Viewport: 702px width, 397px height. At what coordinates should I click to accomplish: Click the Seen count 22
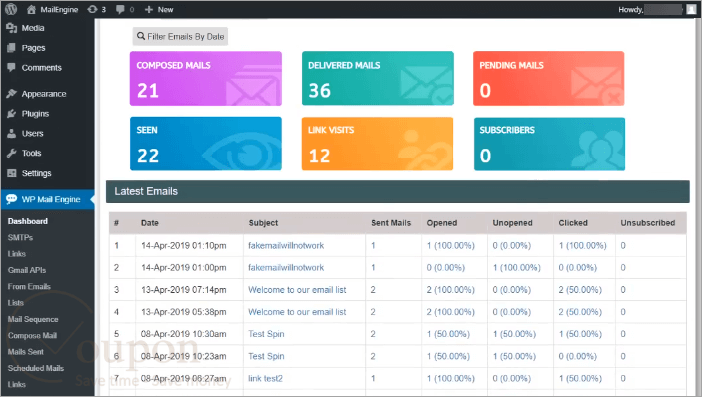click(148, 156)
